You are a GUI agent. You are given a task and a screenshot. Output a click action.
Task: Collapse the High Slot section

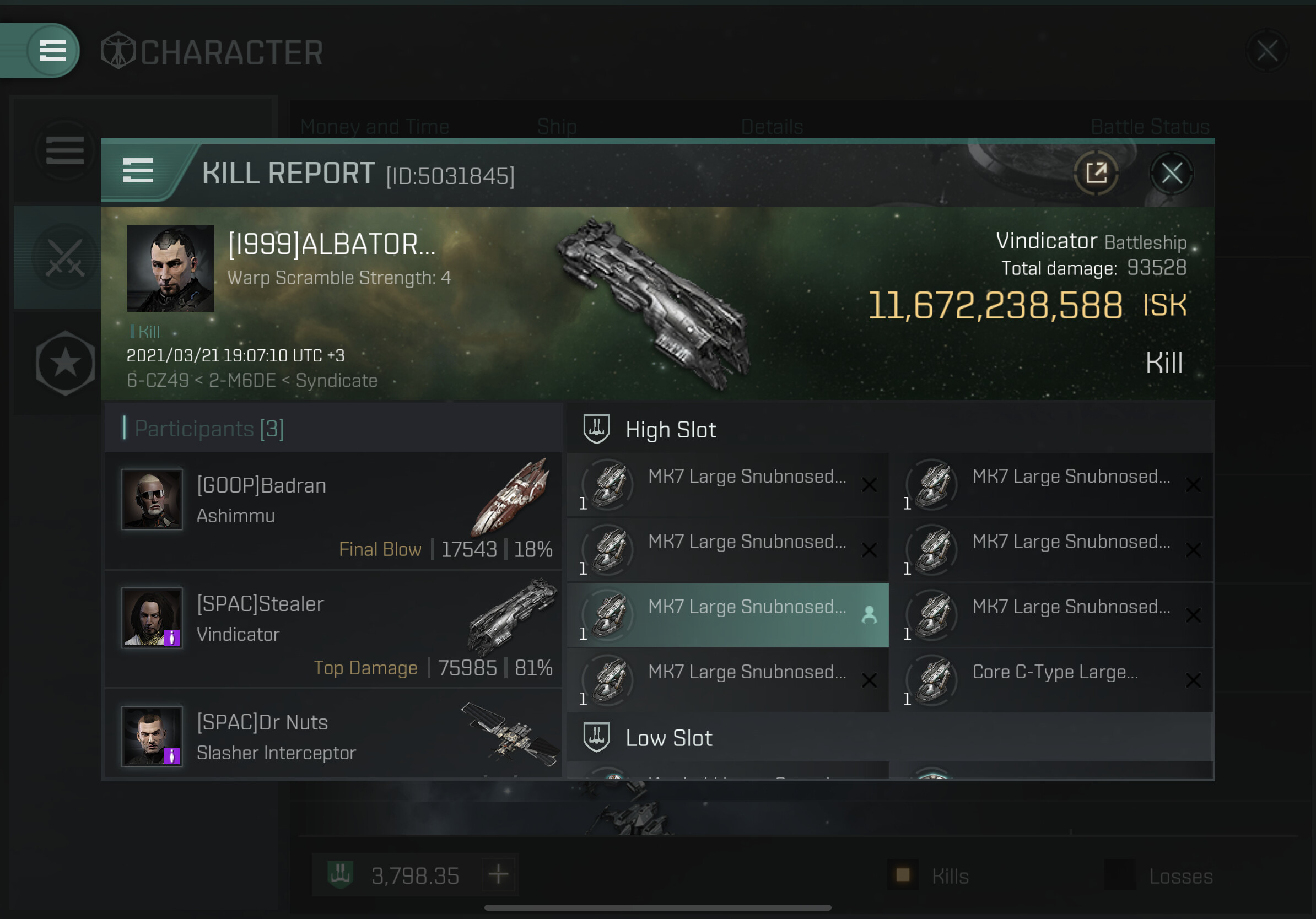pyautogui.click(x=890, y=429)
